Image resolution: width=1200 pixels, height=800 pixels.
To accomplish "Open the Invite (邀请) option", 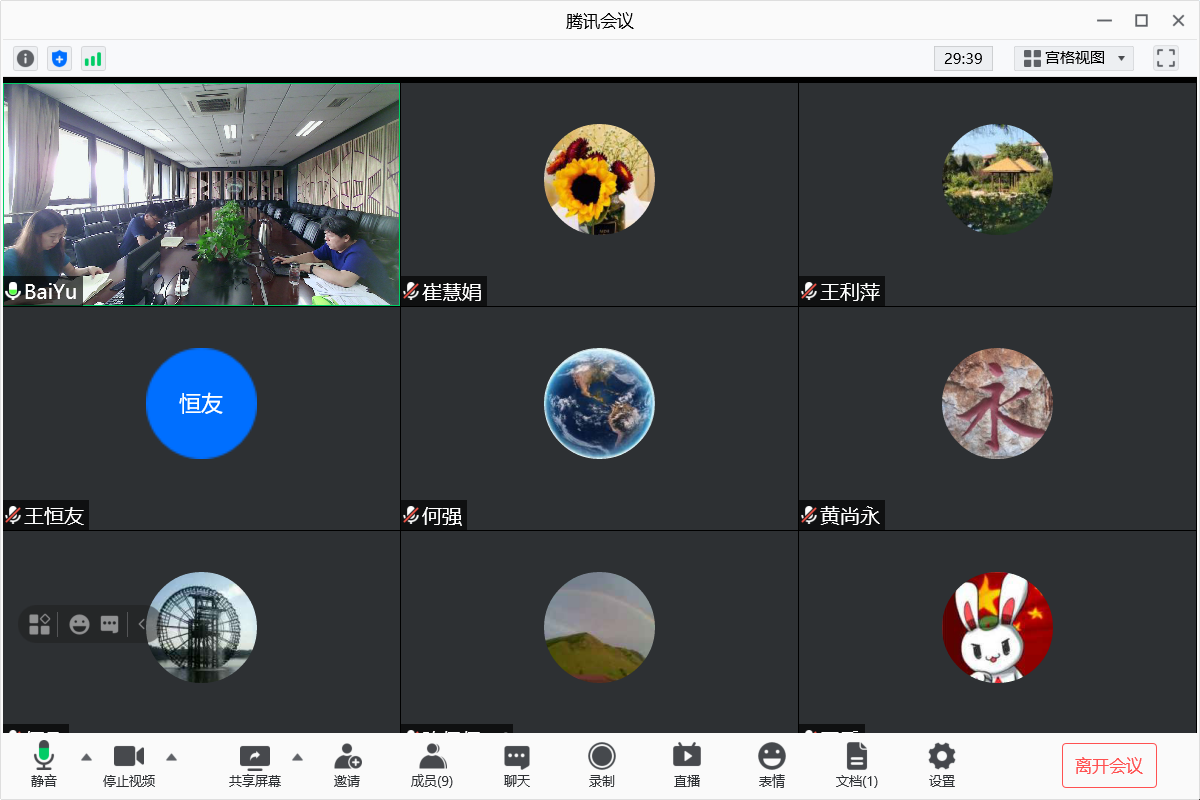I will coord(347,765).
